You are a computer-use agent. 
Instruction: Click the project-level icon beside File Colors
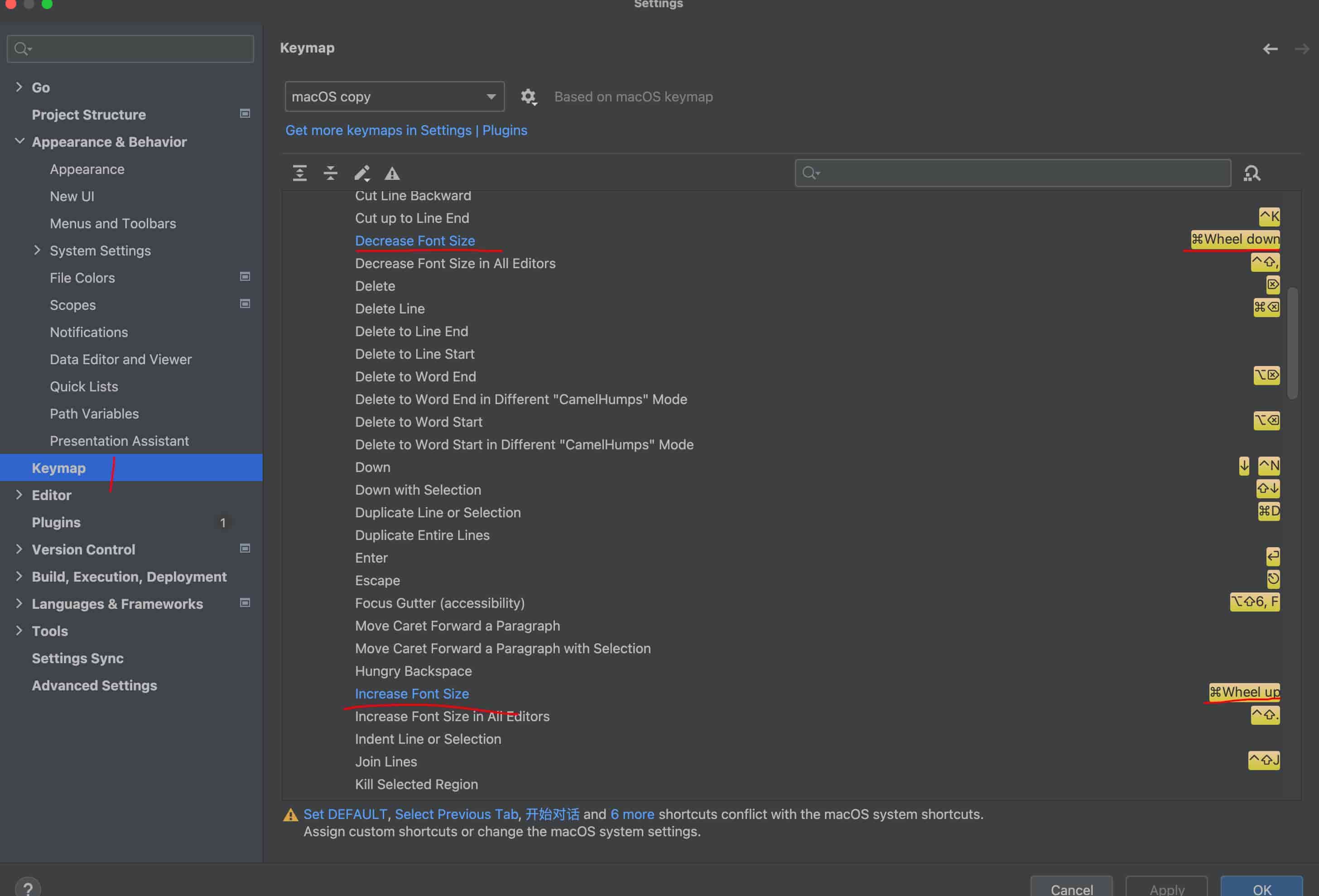click(245, 276)
